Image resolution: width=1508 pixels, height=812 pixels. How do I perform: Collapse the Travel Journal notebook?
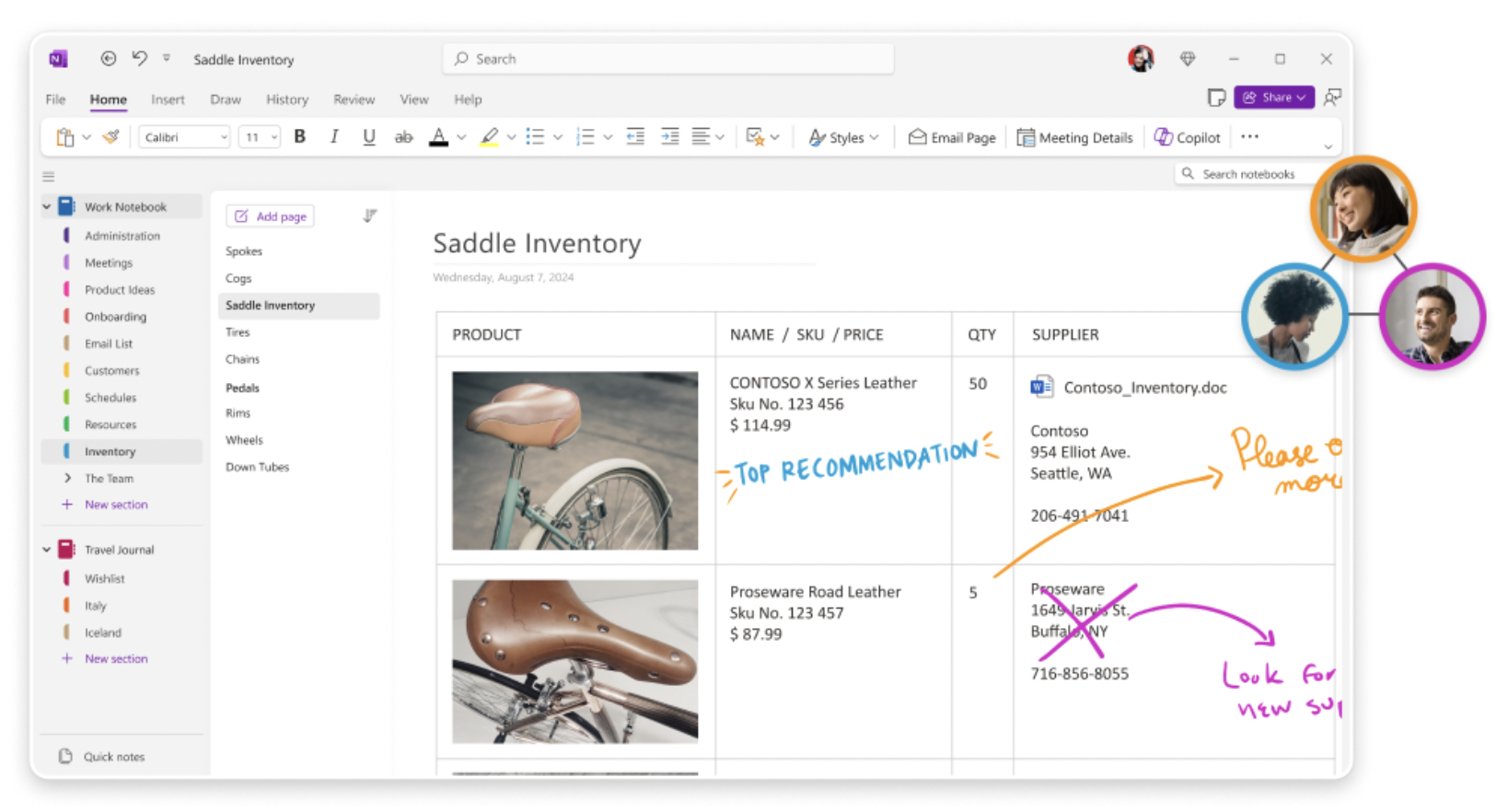[x=47, y=550]
